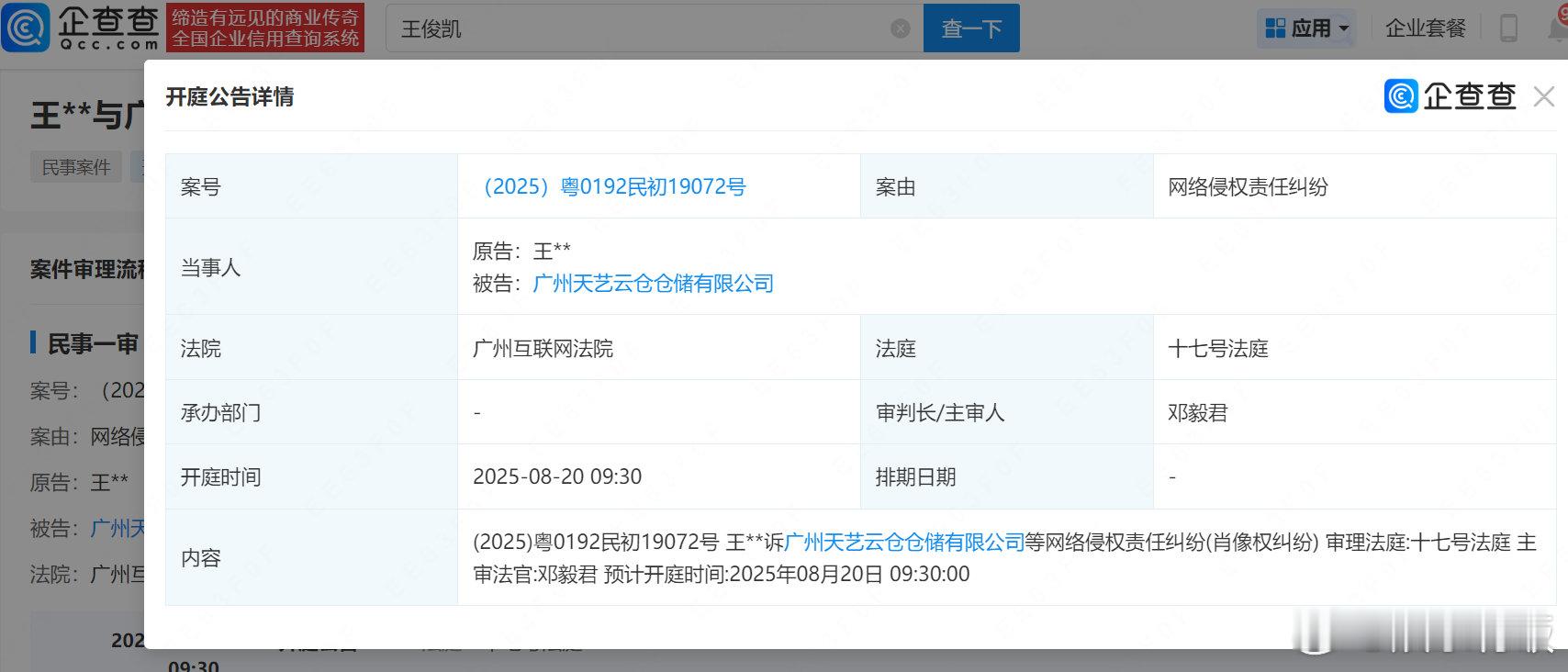Open the 应用 dropdown menu
This screenshot has width=1568, height=672.
pyautogui.click(x=1306, y=28)
